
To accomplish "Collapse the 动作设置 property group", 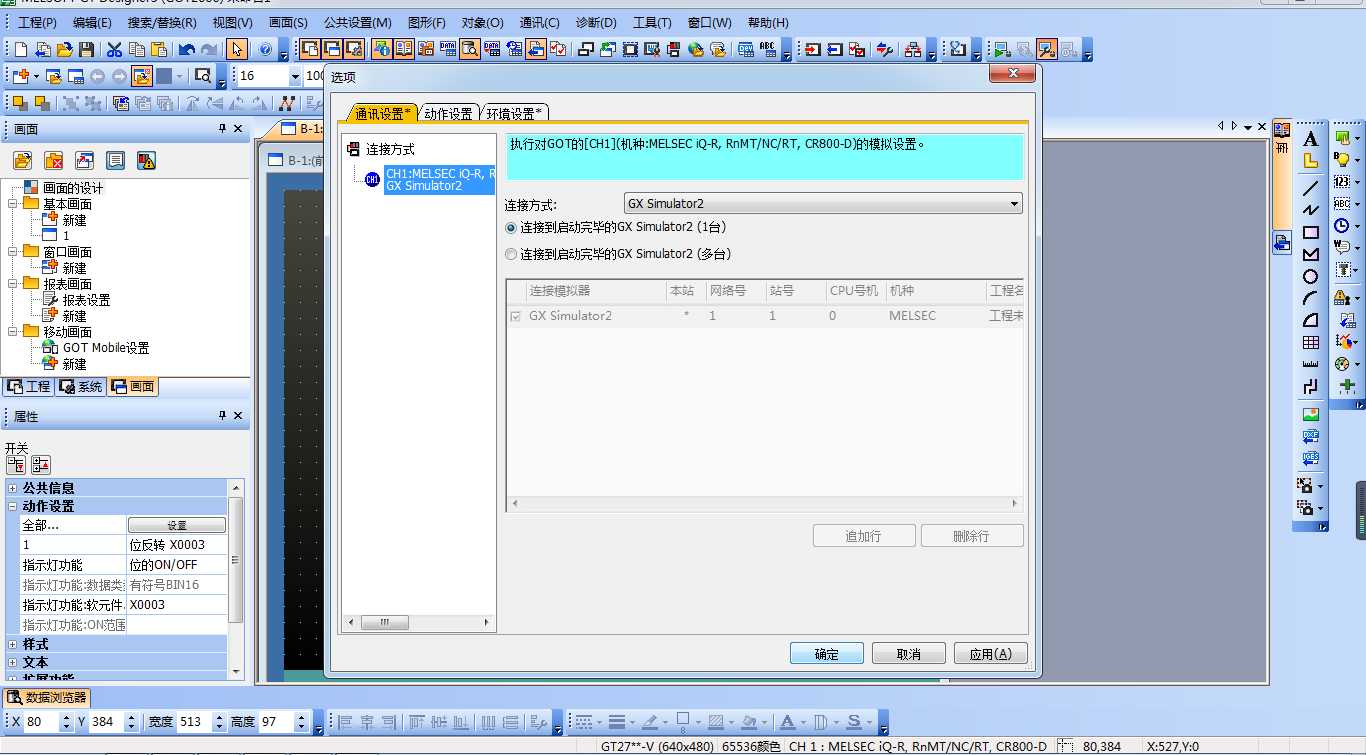I will coord(13,506).
